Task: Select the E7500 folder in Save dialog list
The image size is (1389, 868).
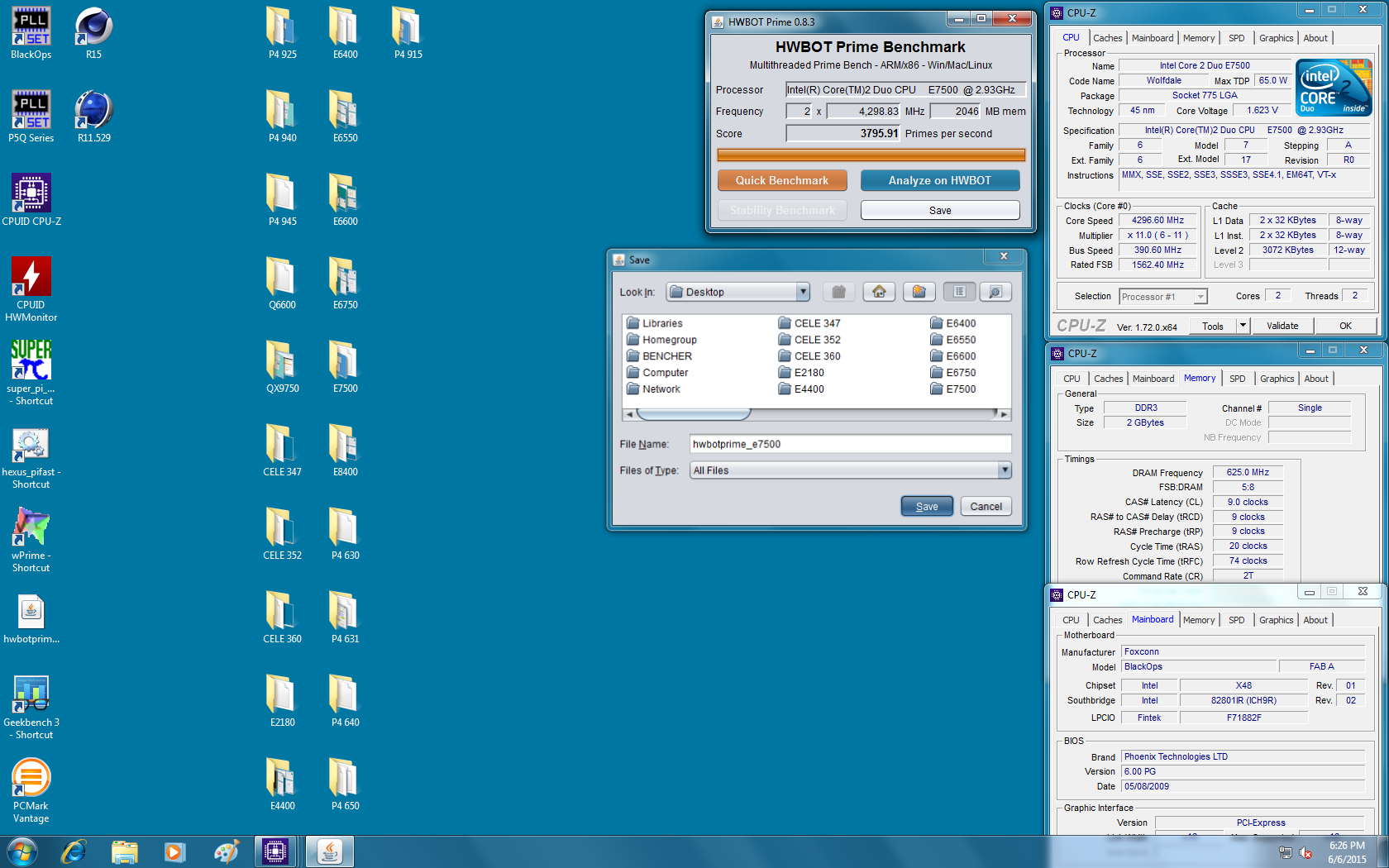Action: [953, 389]
